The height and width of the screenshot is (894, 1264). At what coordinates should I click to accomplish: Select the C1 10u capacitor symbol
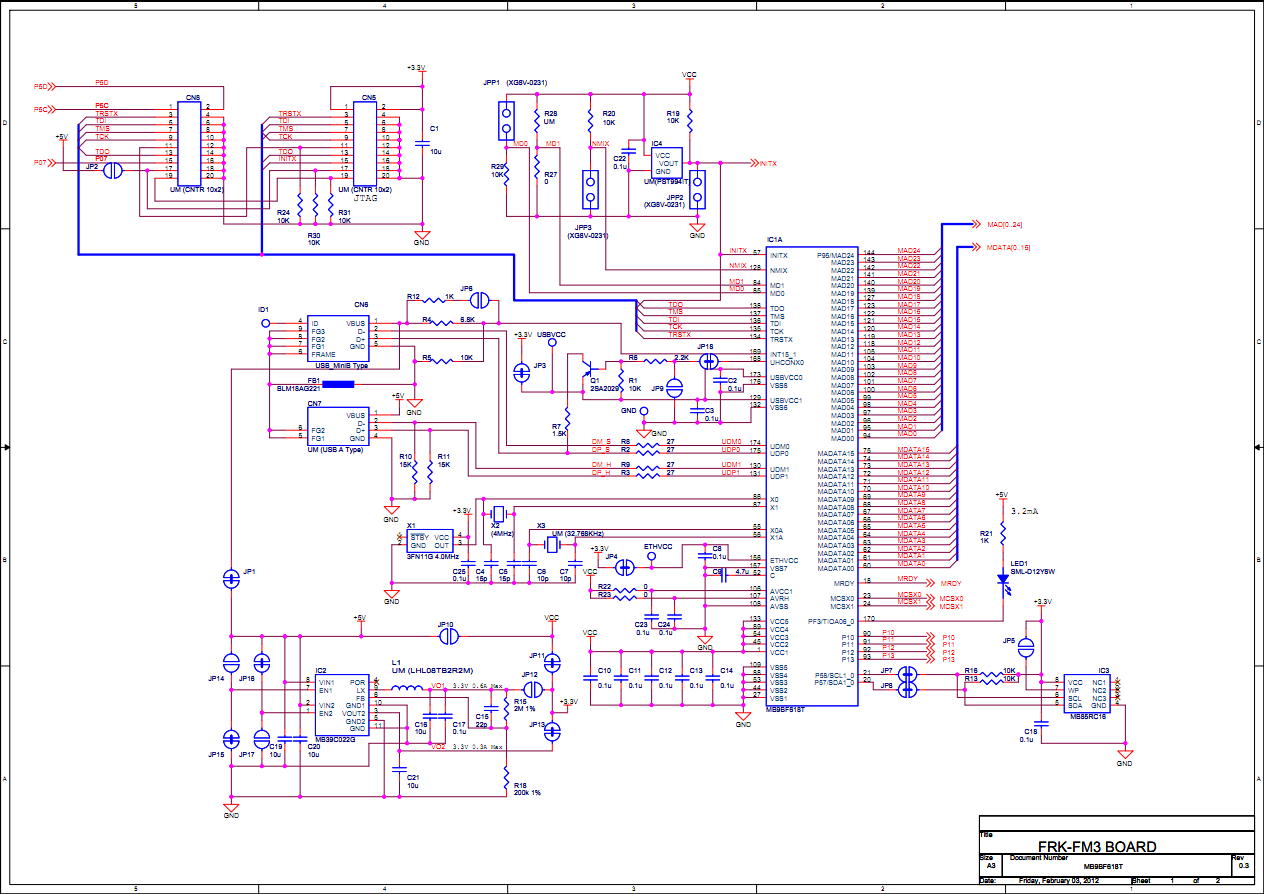click(419, 142)
